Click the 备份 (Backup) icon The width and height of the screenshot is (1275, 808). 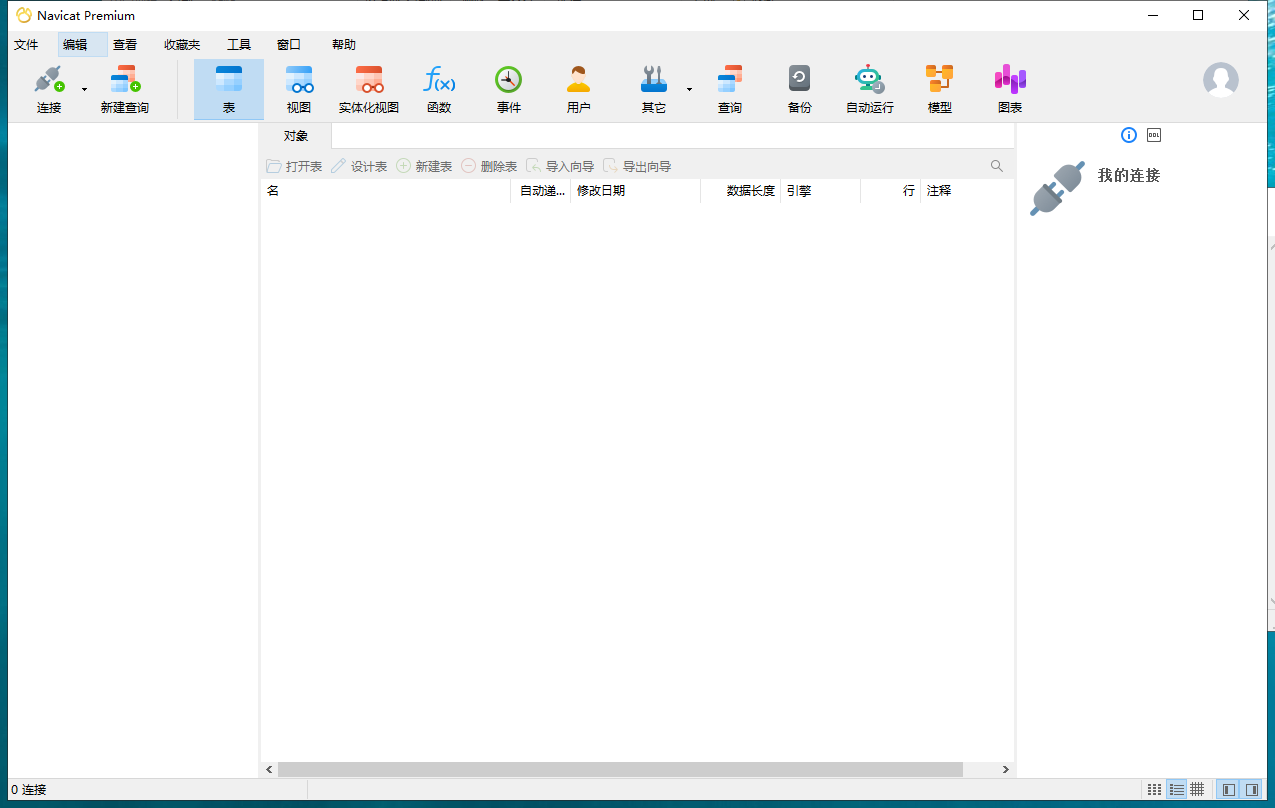(x=799, y=89)
